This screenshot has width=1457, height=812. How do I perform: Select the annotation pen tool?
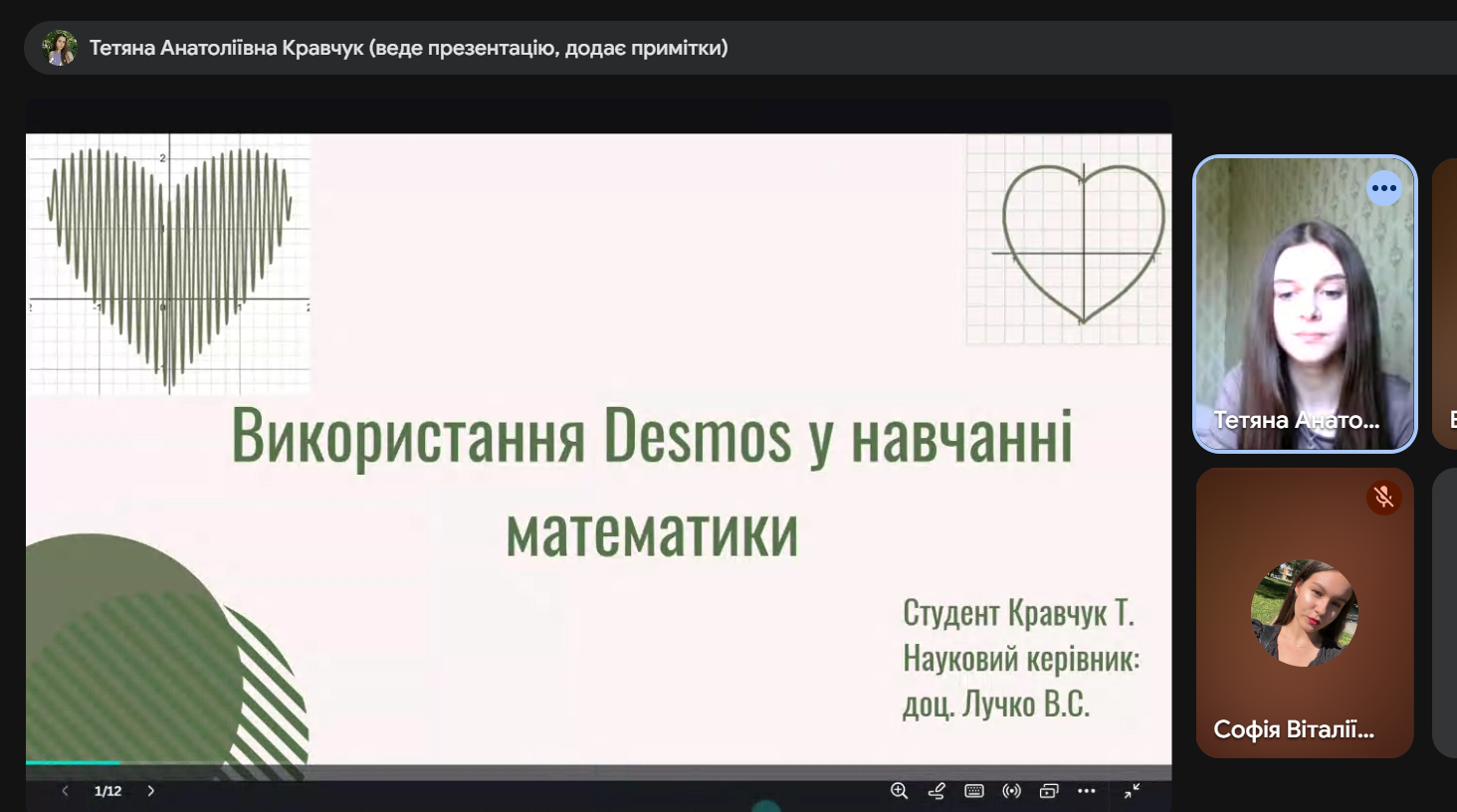[x=937, y=791]
